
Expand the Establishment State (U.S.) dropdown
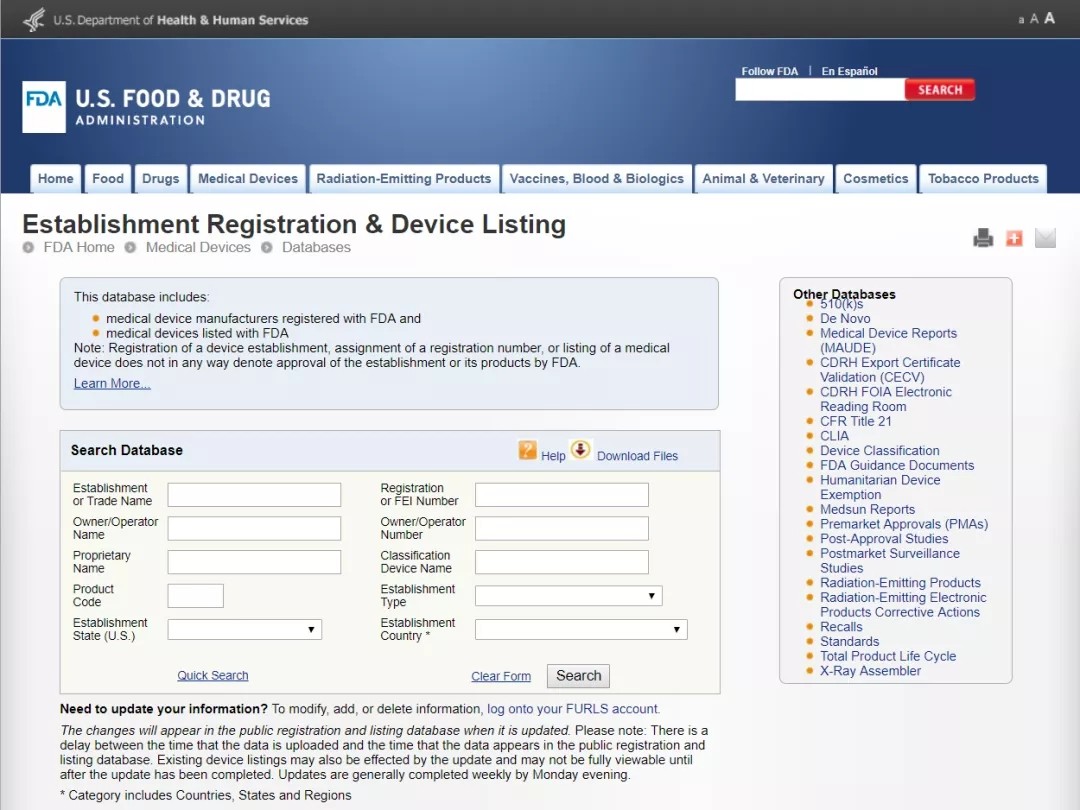243,630
